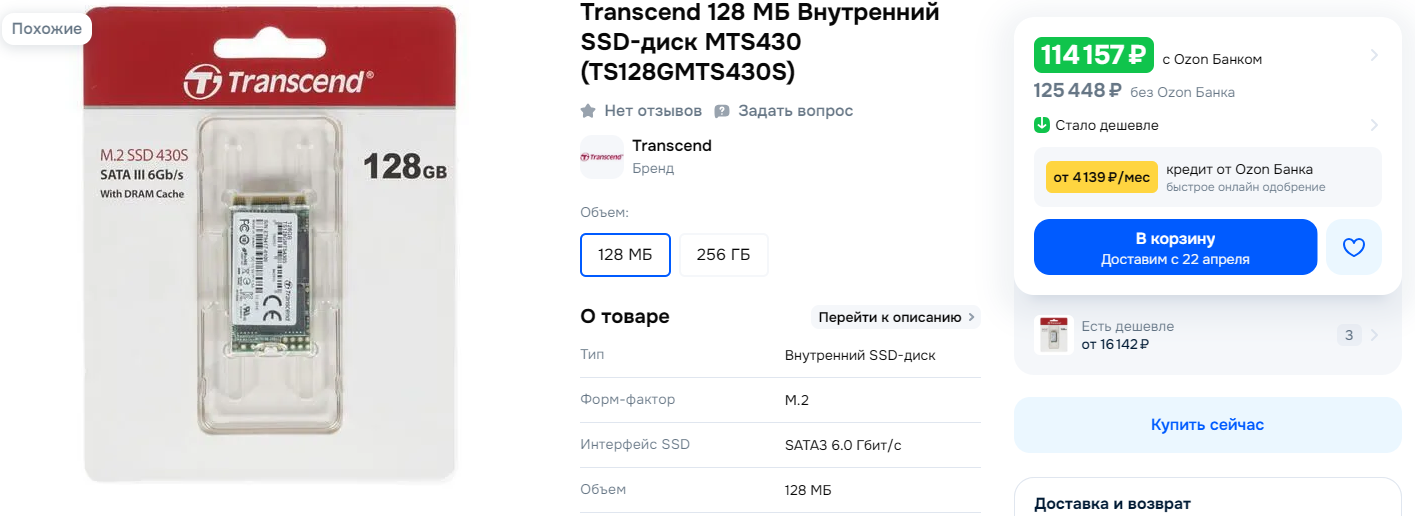Click the "Похожие" similar items badge
The width and height of the screenshot is (1415, 516).
47,28
